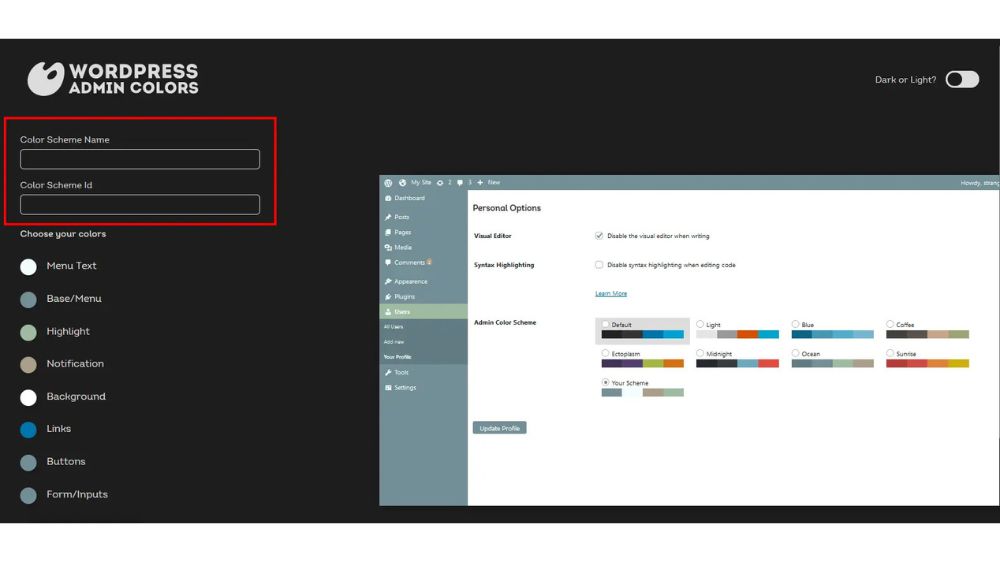This screenshot has height=562, width=1000.
Task: Select the Ocean color scheme radio
Action: [795, 353]
